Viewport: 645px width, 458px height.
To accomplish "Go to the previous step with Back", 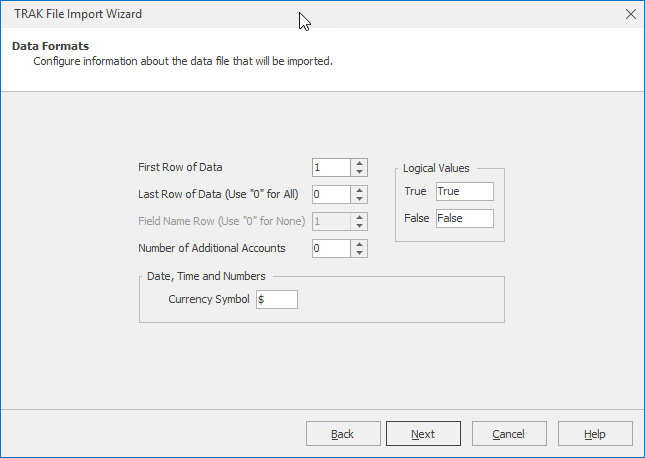I will 343,434.
